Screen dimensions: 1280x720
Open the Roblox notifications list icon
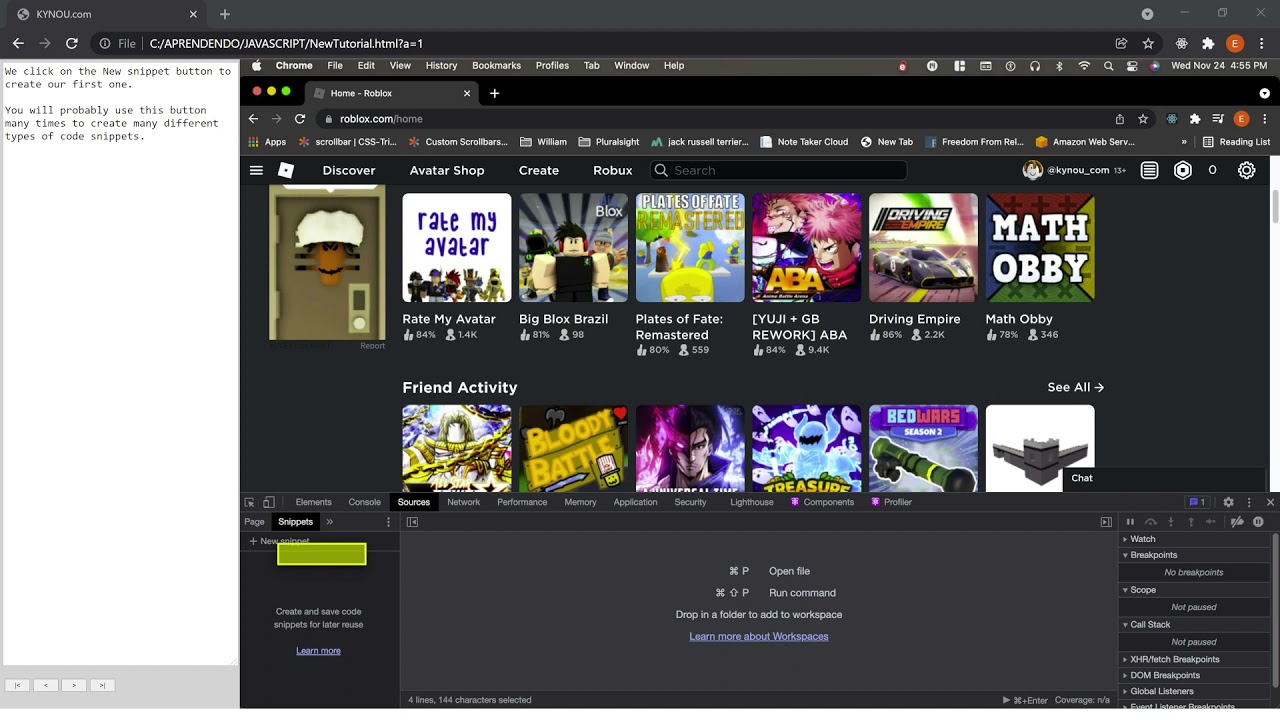click(1150, 170)
